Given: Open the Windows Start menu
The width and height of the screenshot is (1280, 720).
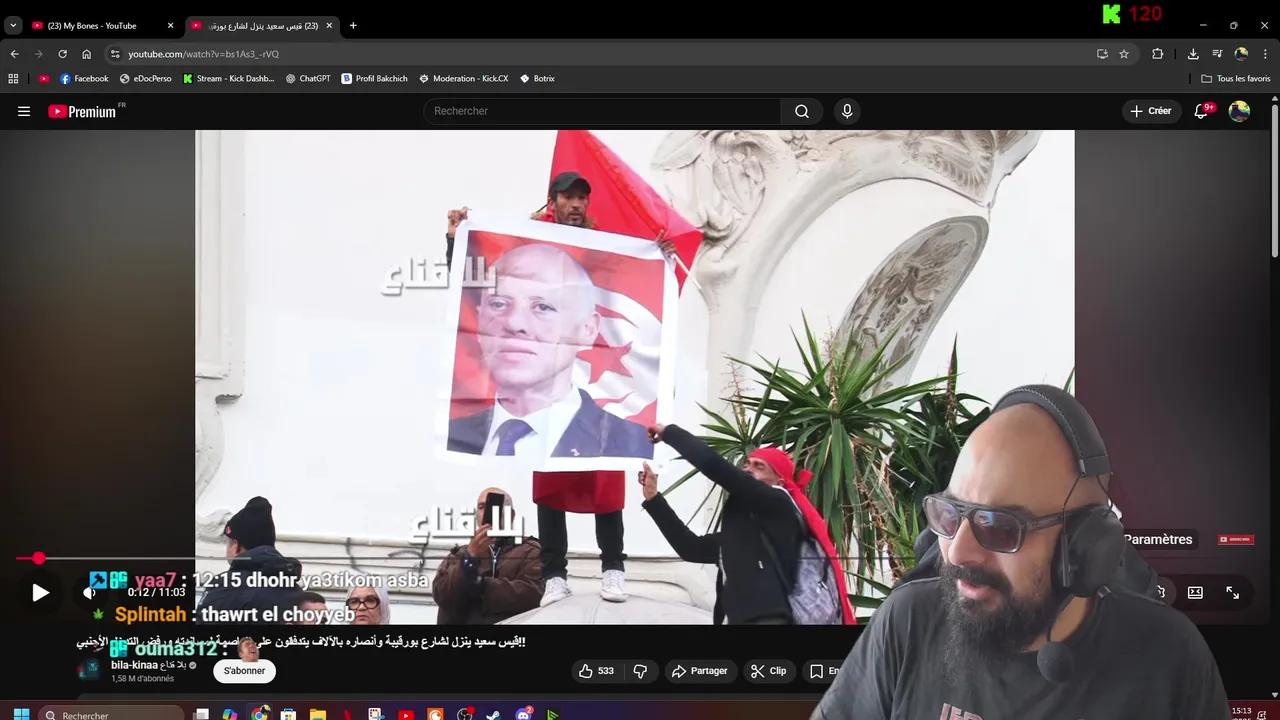Looking at the screenshot, I should point(21,715).
